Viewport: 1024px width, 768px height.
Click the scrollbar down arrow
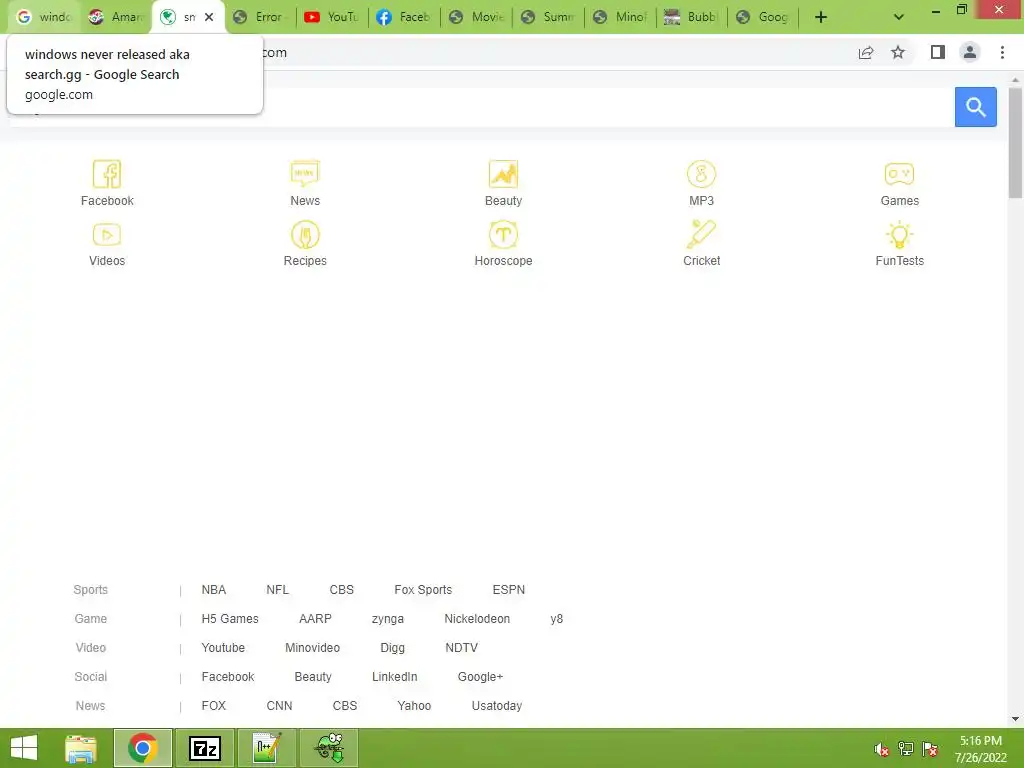coord(1015,719)
